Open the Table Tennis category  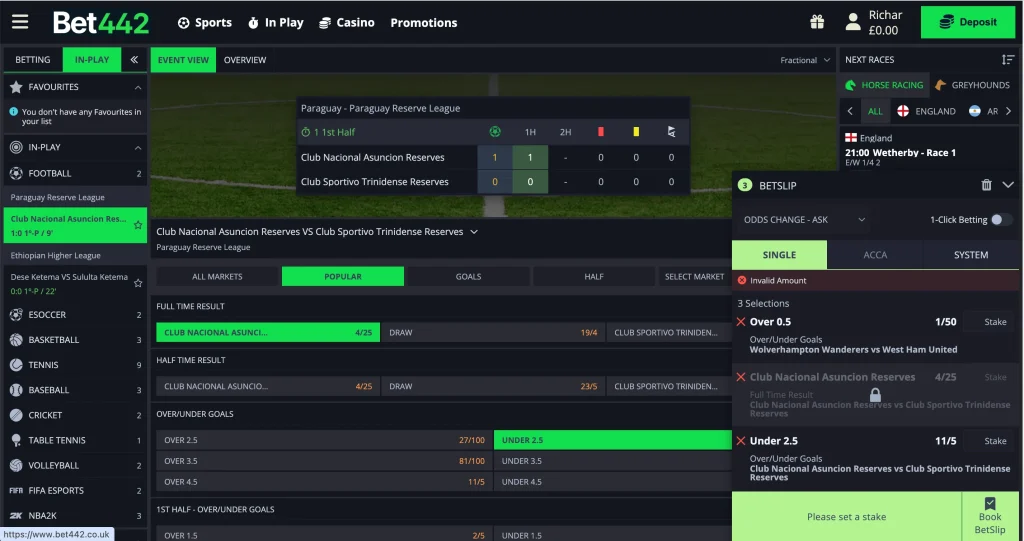(x=75, y=440)
